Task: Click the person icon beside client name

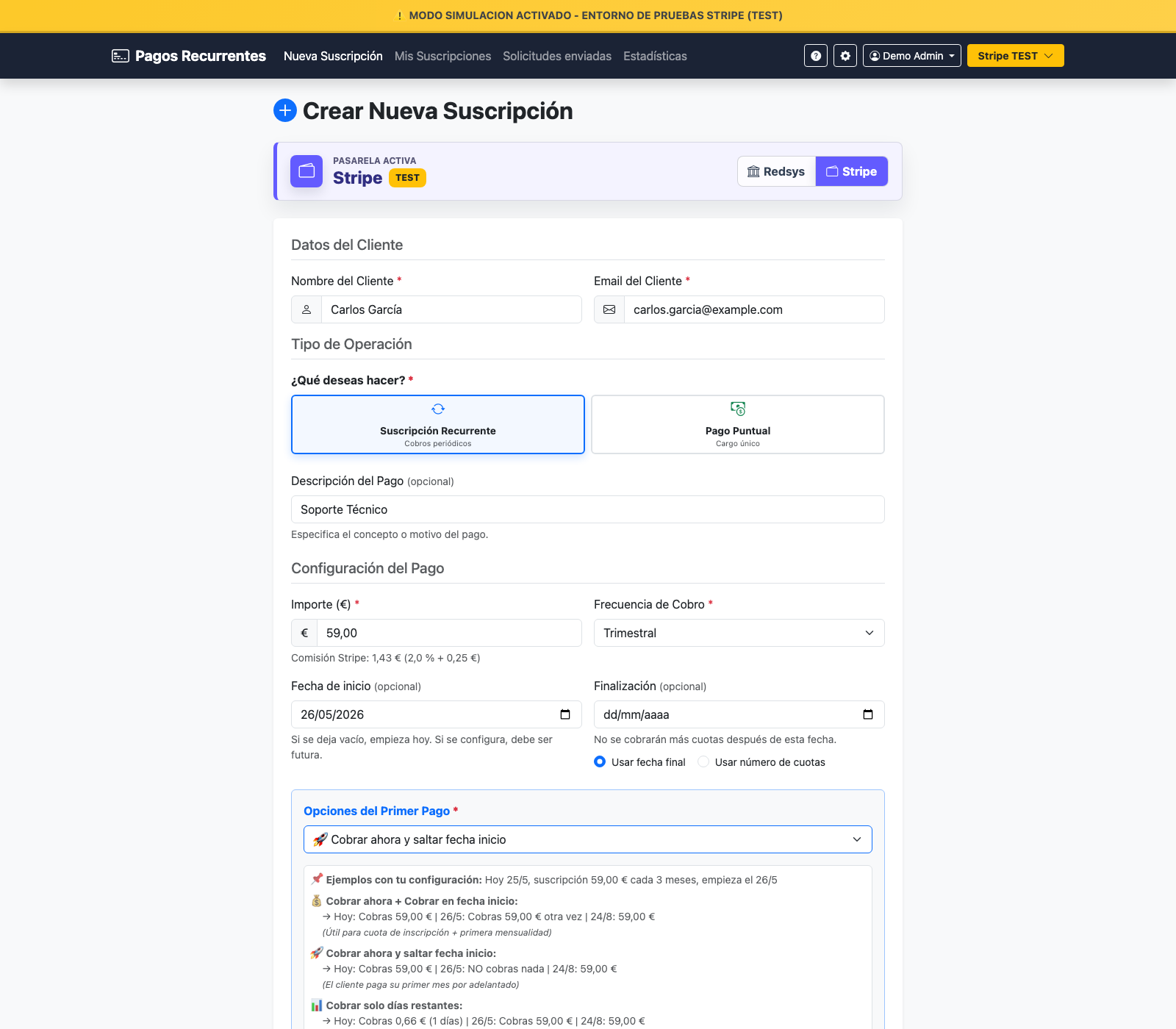Action: point(306,309)
